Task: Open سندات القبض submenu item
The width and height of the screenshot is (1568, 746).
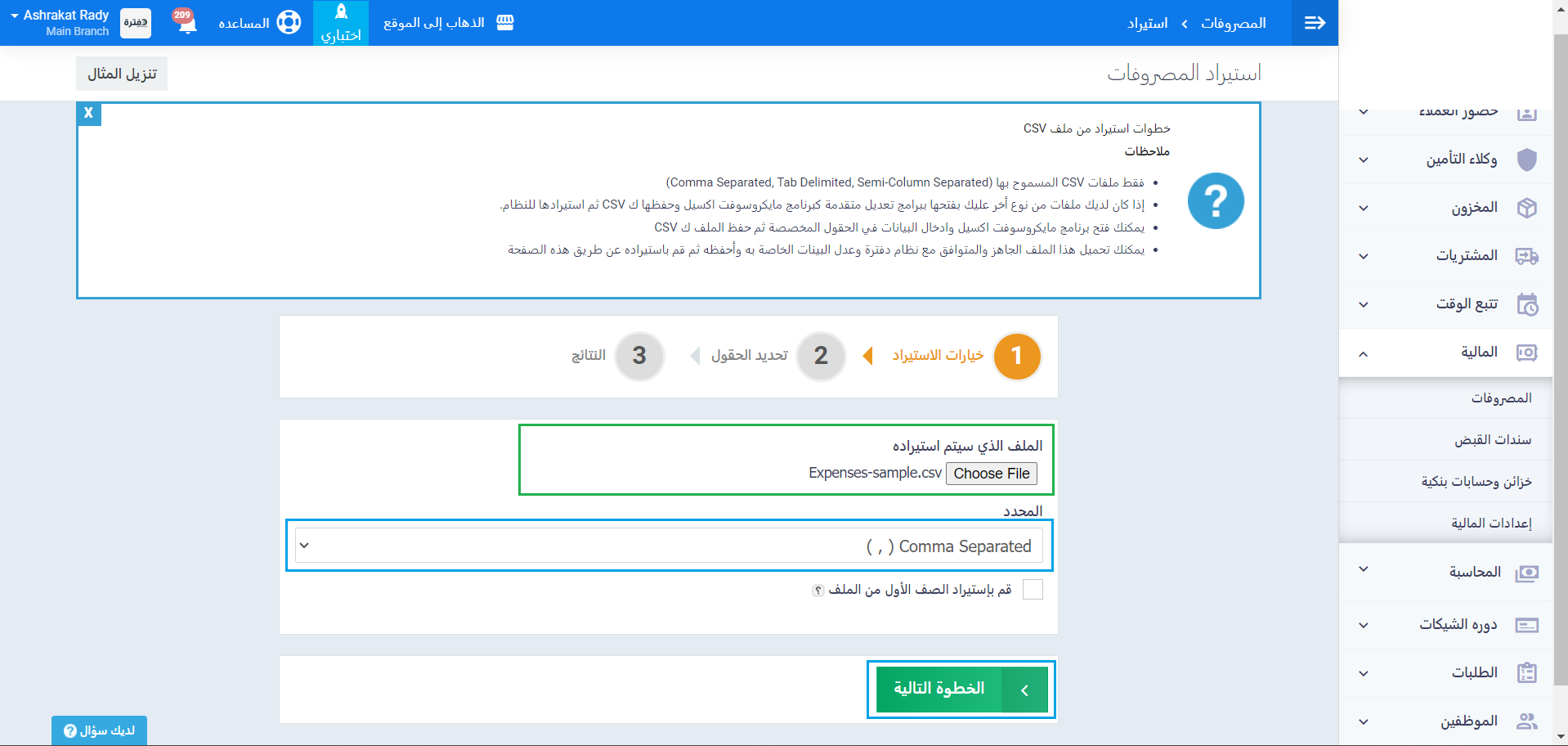Action: [1492, 440]
